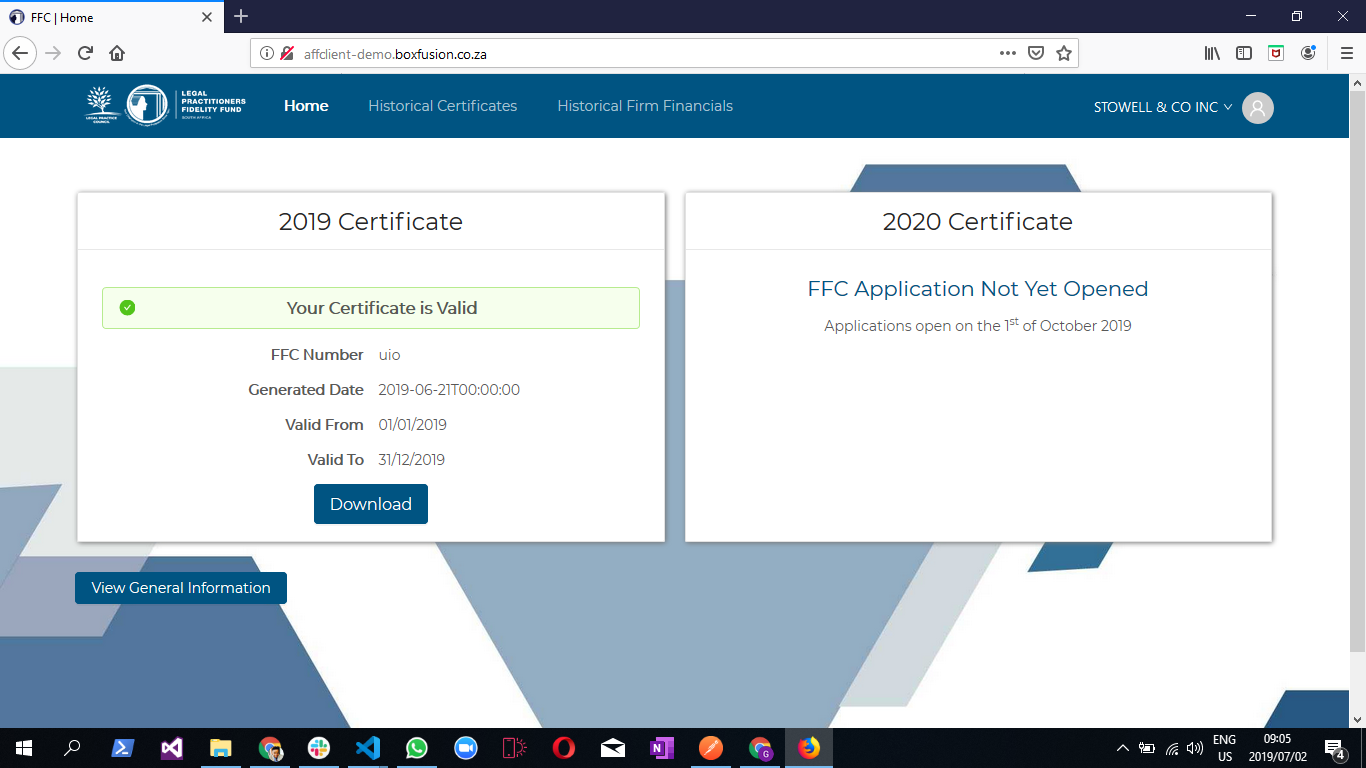Navigate back with the browser back arrow
Viewport: 1366px width, 768px height.
(20, 54)
